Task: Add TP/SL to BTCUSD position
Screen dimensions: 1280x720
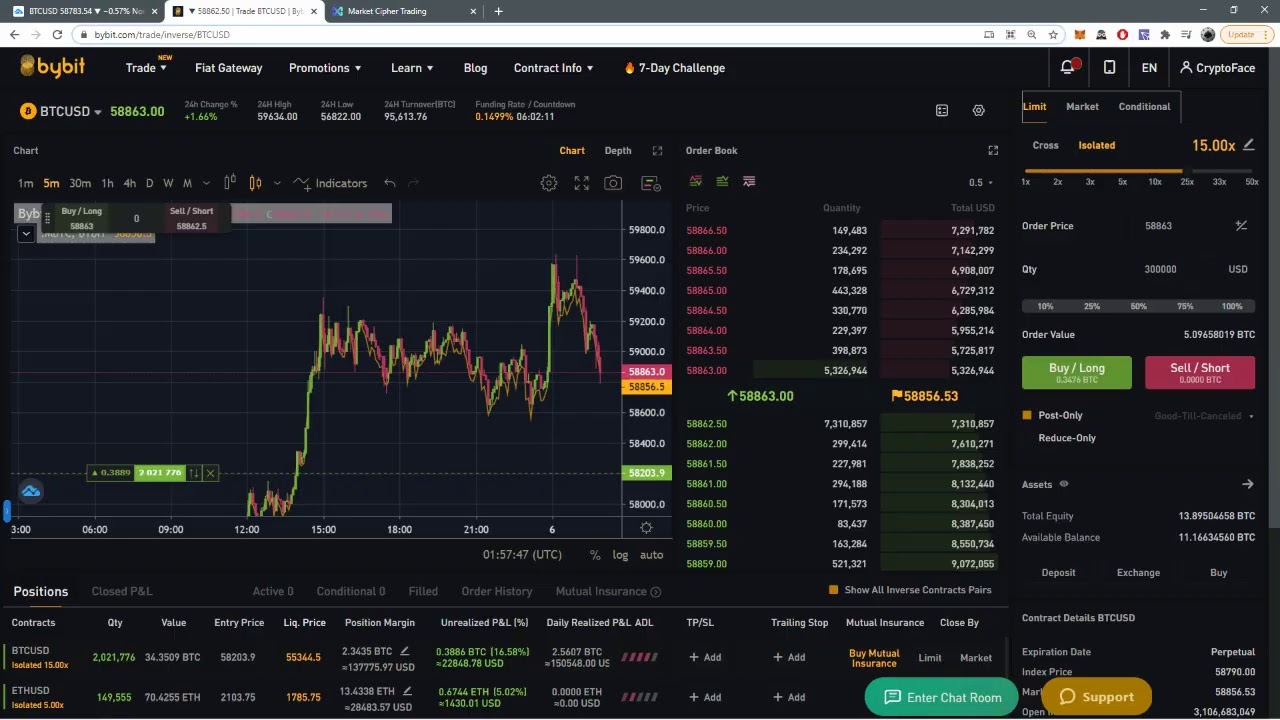Action: 705,657
